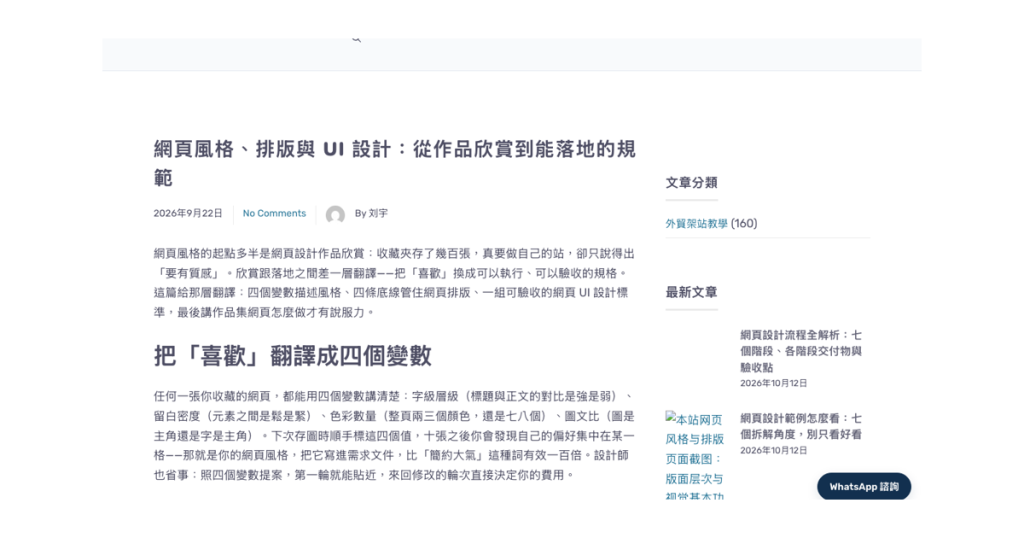The image size is (1024, 538).
Task: Click the article title 網頁風格、排版與 UI 設計
Action: pos(394,163)
